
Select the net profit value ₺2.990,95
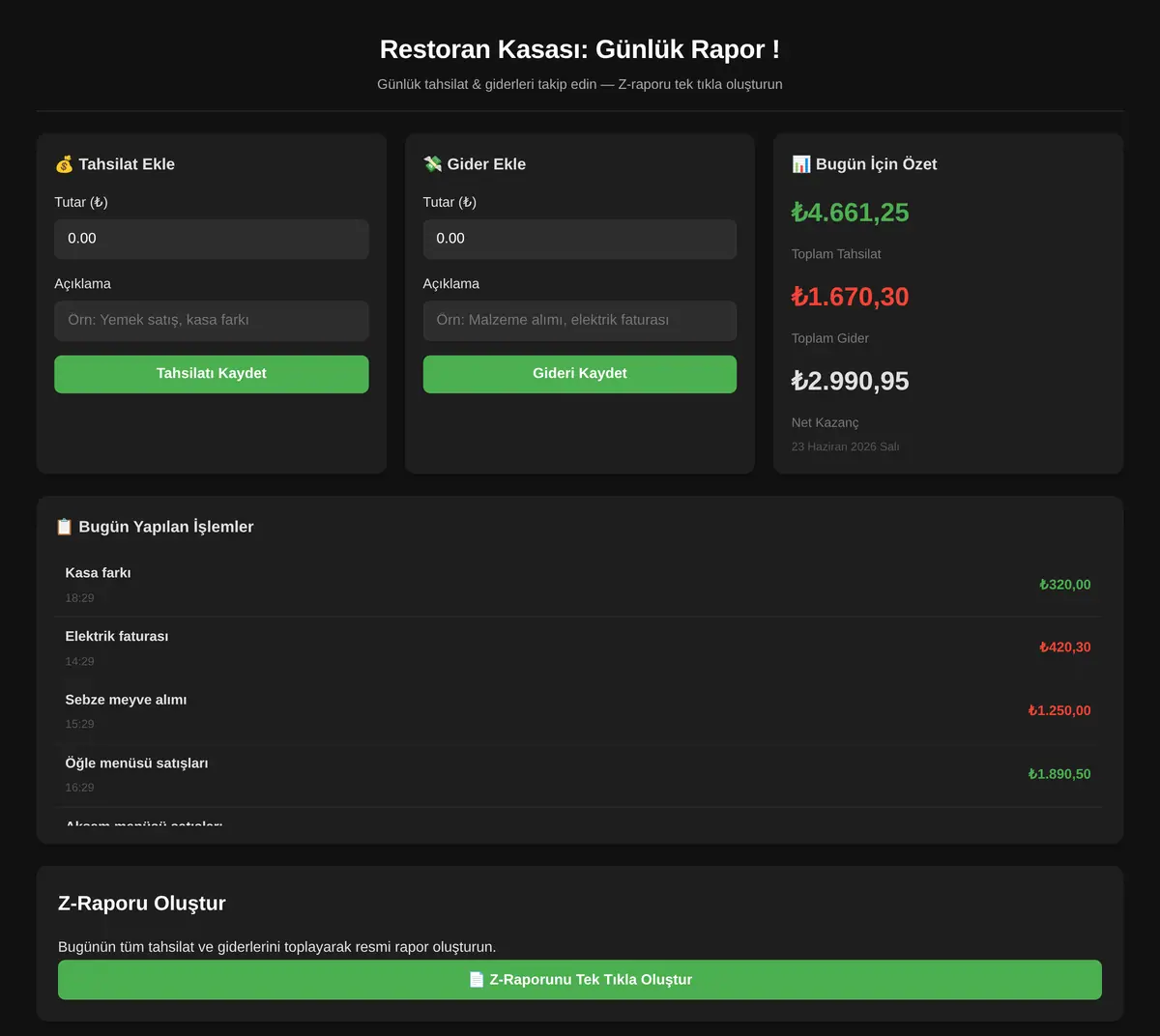coord(851,381)
